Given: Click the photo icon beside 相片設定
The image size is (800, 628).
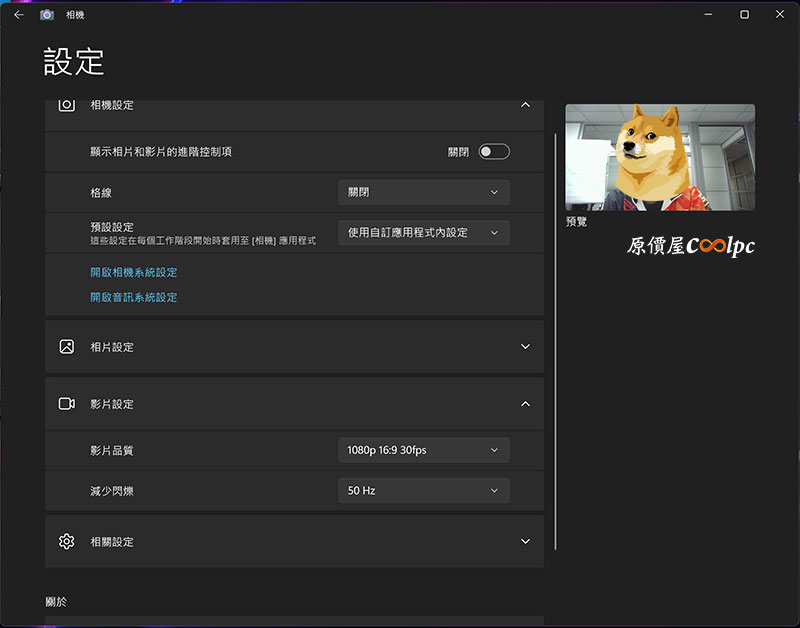Looking at the screenshot, I should (x=66, y=346).
